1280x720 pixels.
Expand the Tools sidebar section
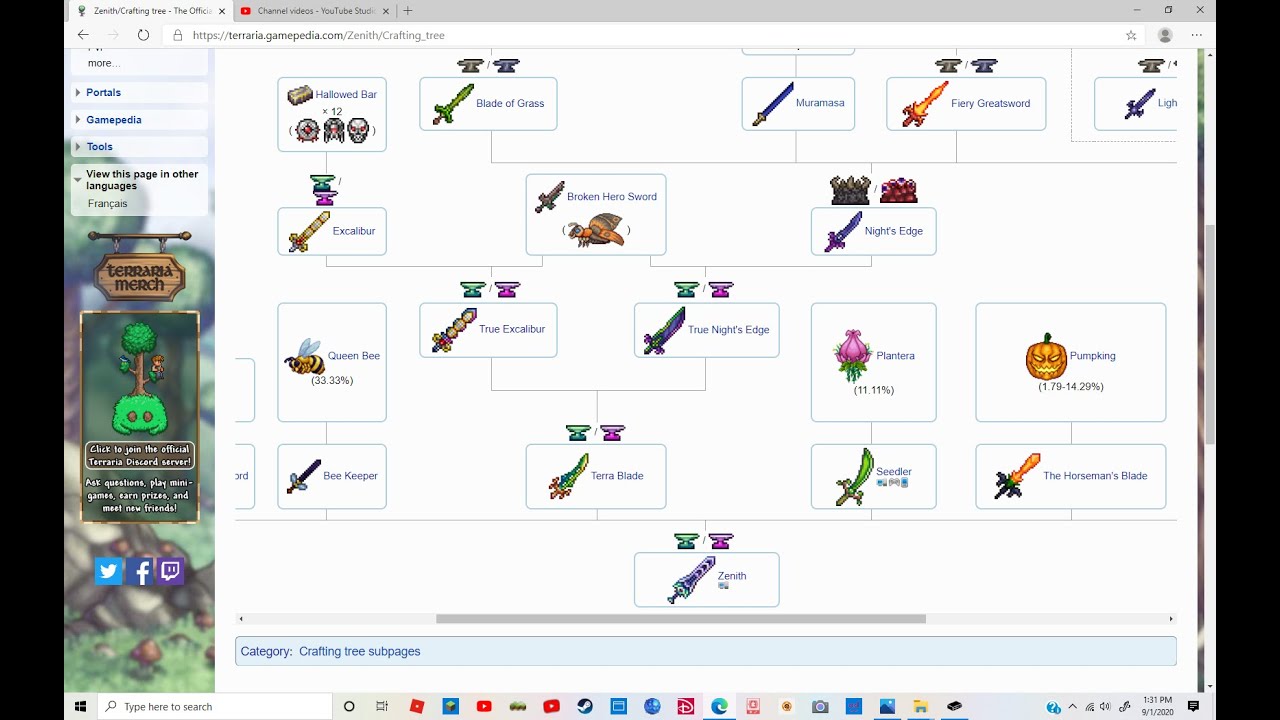[x=99, y=146]
